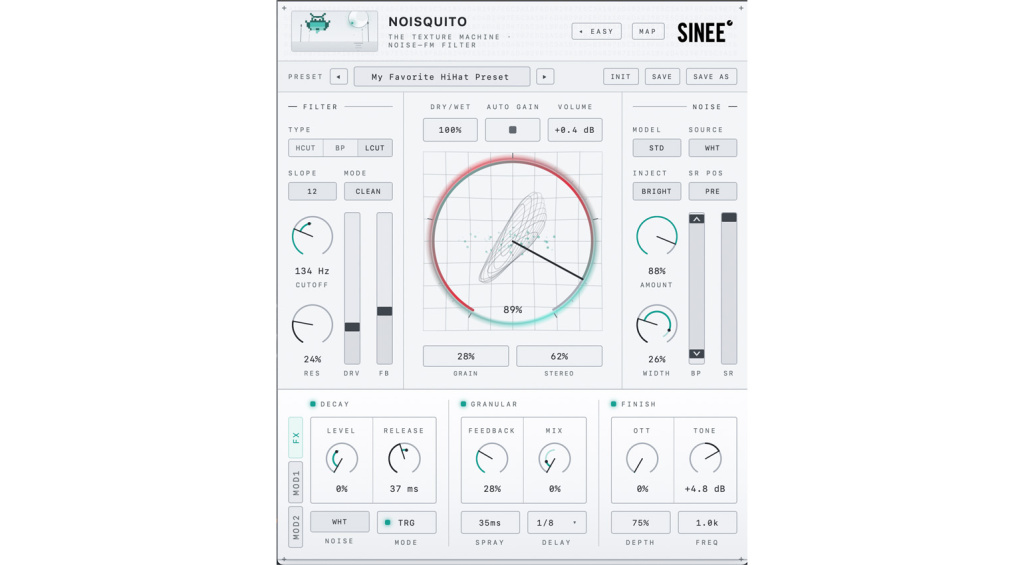Image resolution: width=1024 pixels, height=565 pixels.
Task: Click the Stereo 62% field
Action: tap(559, 356)
